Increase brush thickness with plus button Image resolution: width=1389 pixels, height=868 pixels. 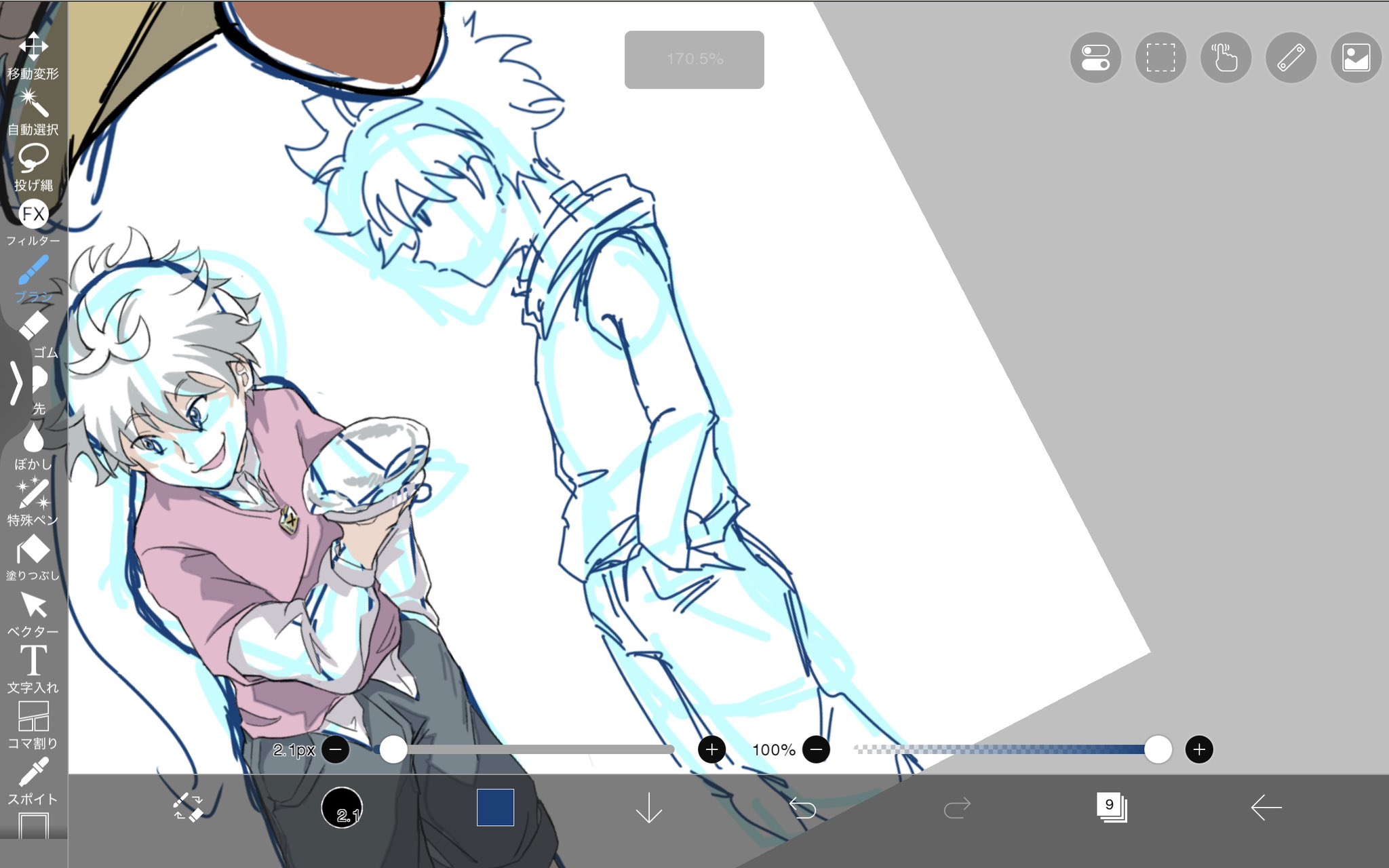pyautogui.click(x=711, y=749)
